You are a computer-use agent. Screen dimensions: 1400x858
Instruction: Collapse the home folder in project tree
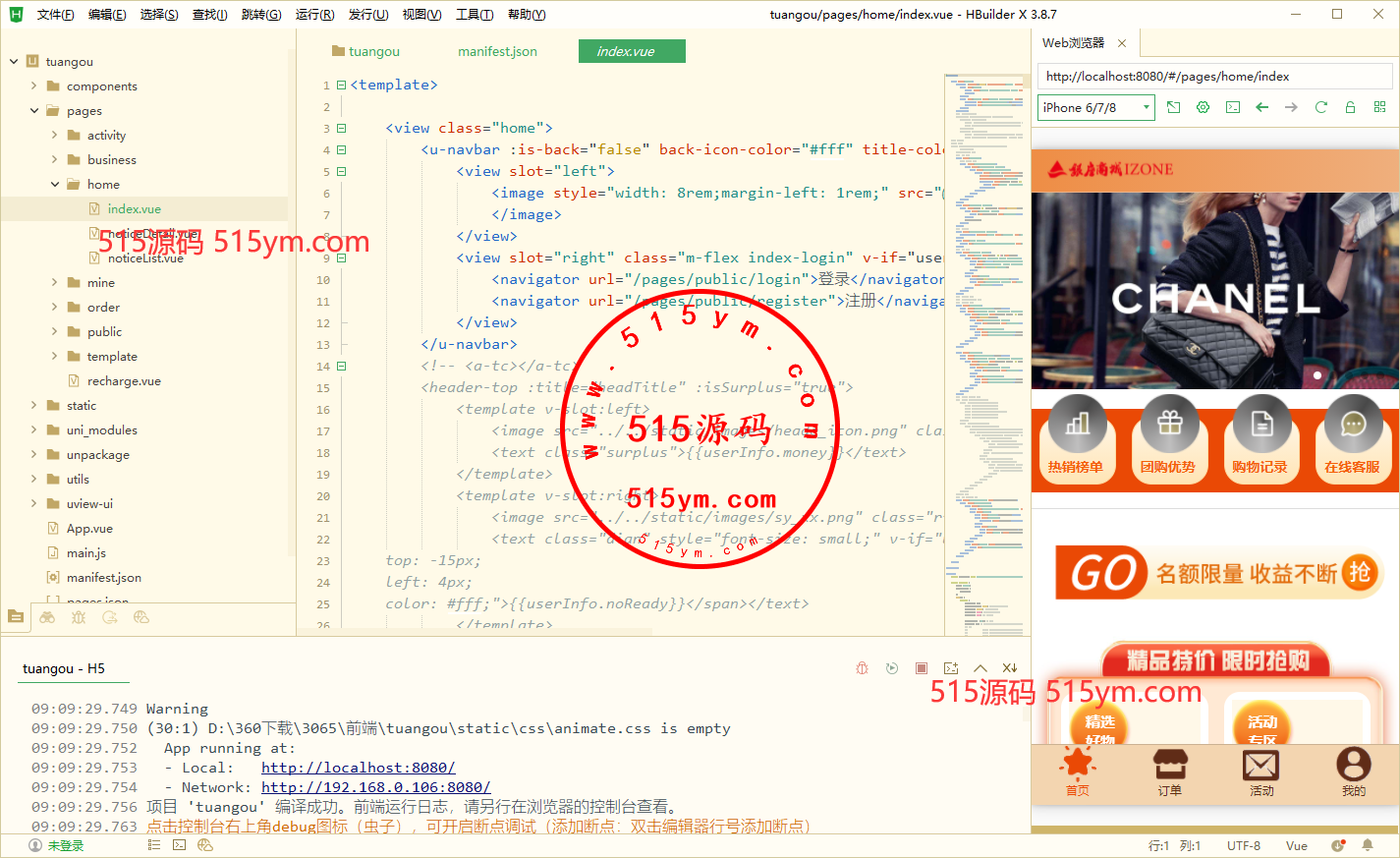55,185
